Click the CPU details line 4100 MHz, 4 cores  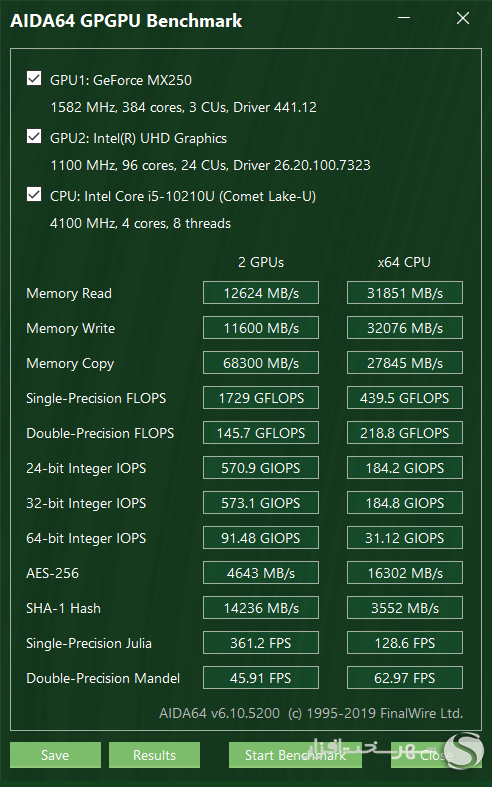click(141, 223)
